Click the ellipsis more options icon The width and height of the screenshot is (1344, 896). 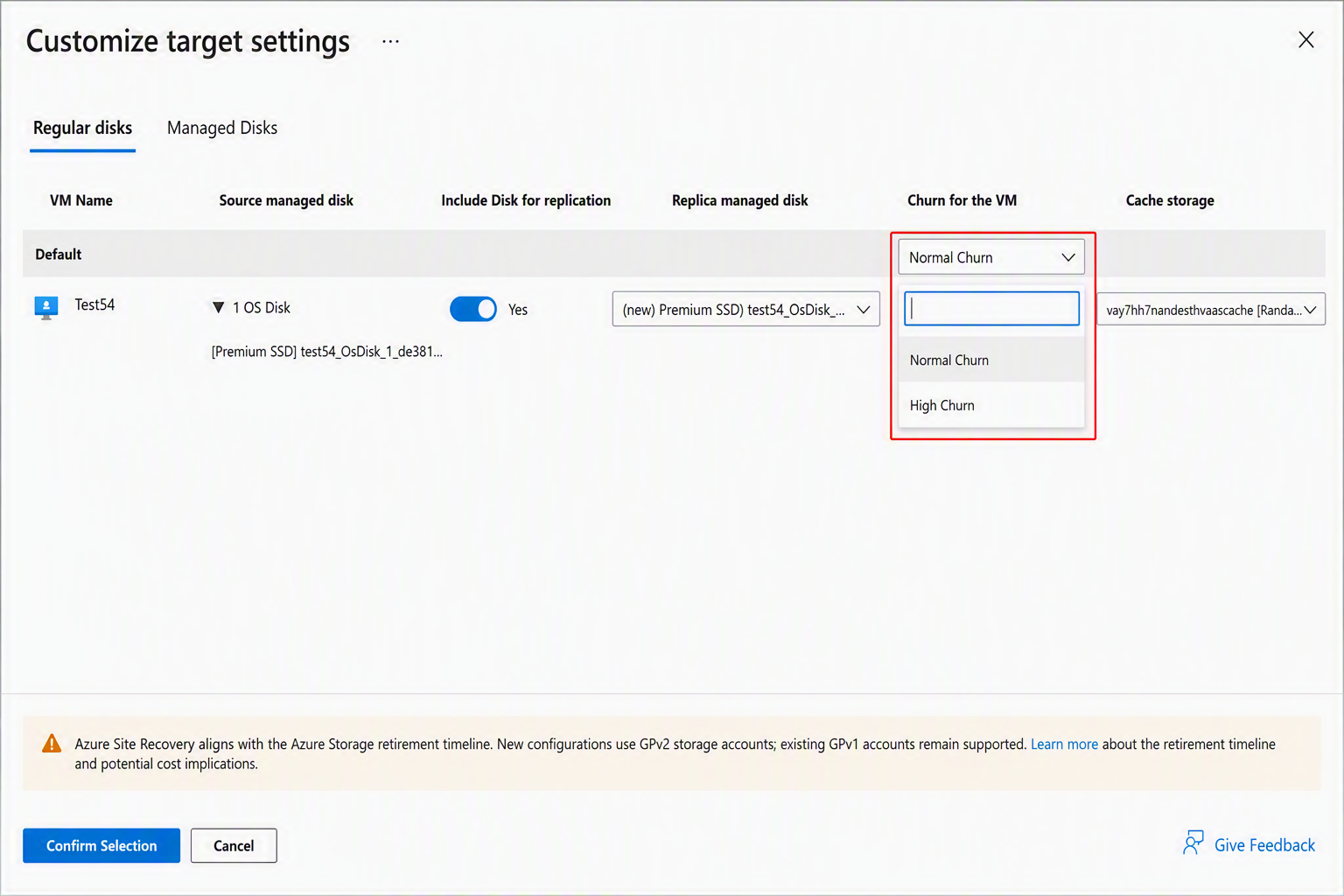(390, 42)
